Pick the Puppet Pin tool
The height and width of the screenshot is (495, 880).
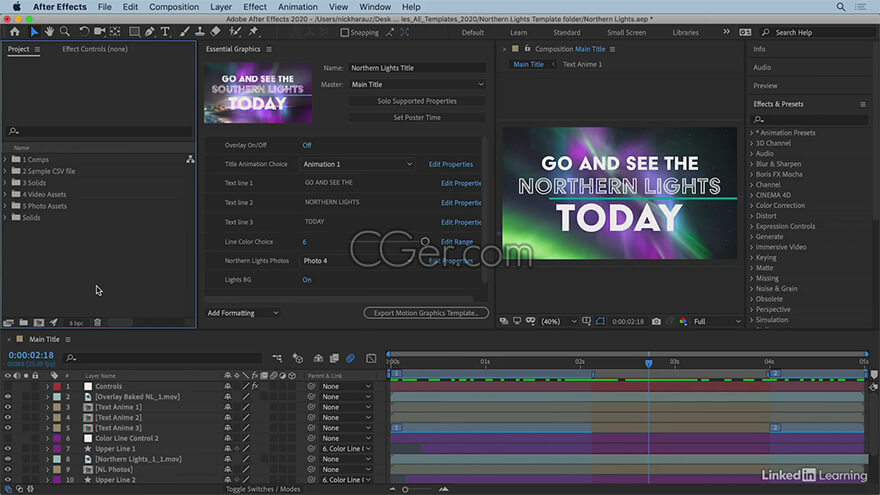254,32
